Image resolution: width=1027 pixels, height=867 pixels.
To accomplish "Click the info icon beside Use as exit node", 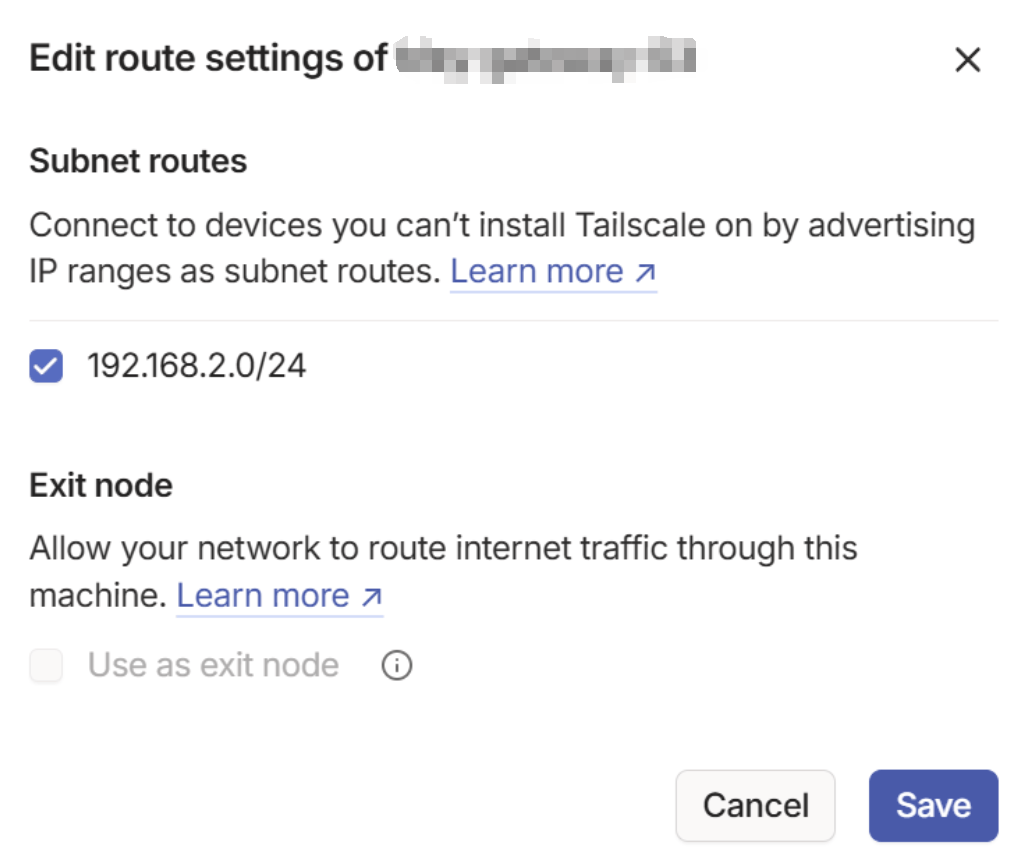I will point(397,665).
